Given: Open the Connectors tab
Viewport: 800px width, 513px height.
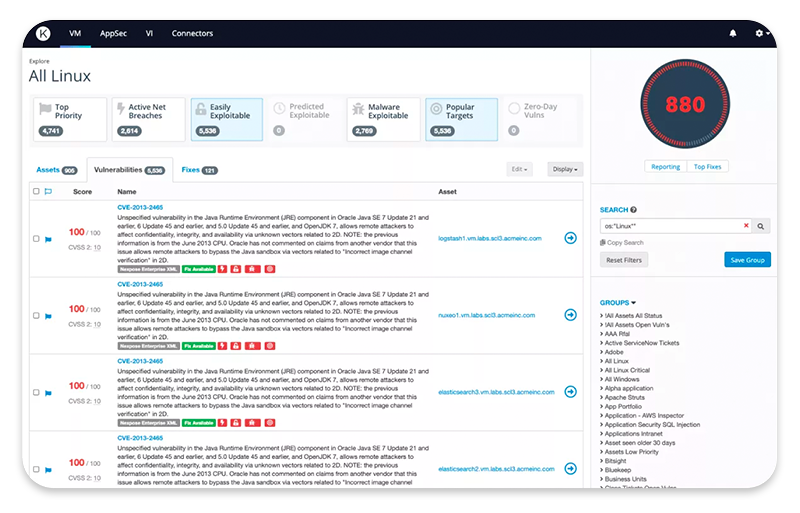Looking at the screenshot, I should pos(192,33).
